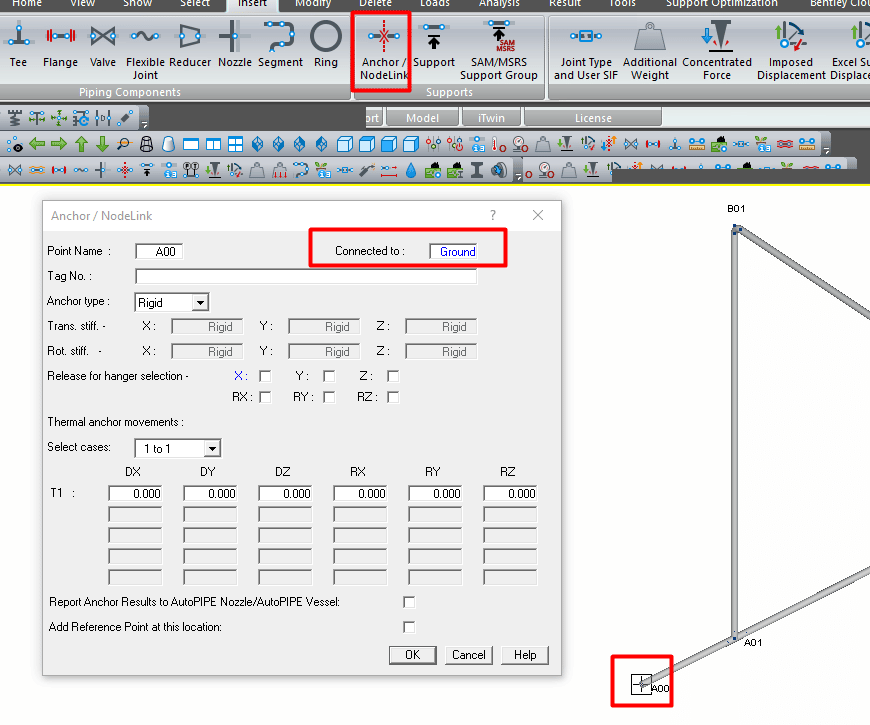The width and height of the screenshot is (870, 725).
Task: Open the Anchor type dropdown
Action: (x=200, y=302)
